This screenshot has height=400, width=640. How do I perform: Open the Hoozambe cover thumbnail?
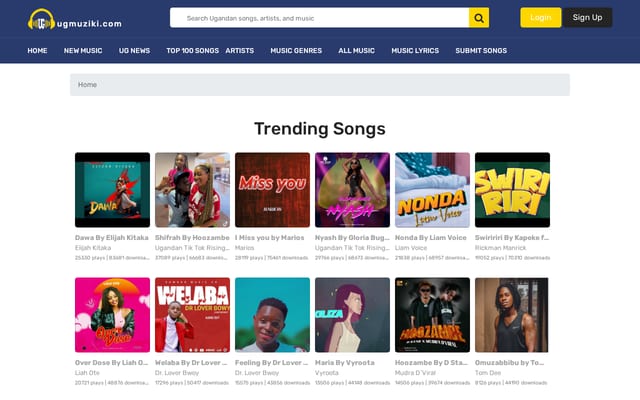[x=432, y=315]
